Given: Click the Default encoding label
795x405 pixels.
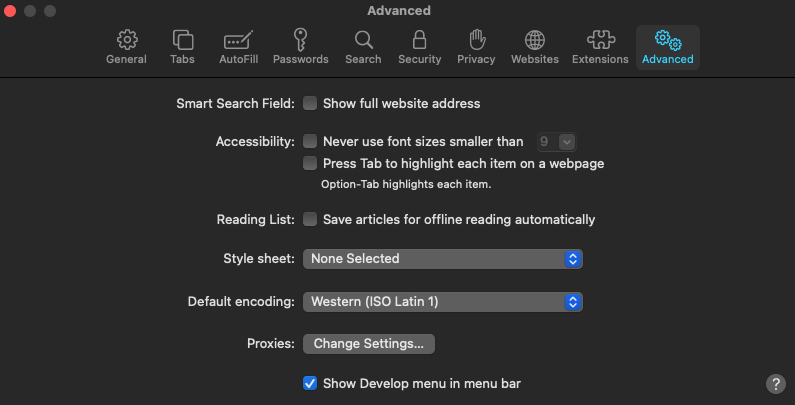Looking at the screenshot, I should click(x=241, y=302).
